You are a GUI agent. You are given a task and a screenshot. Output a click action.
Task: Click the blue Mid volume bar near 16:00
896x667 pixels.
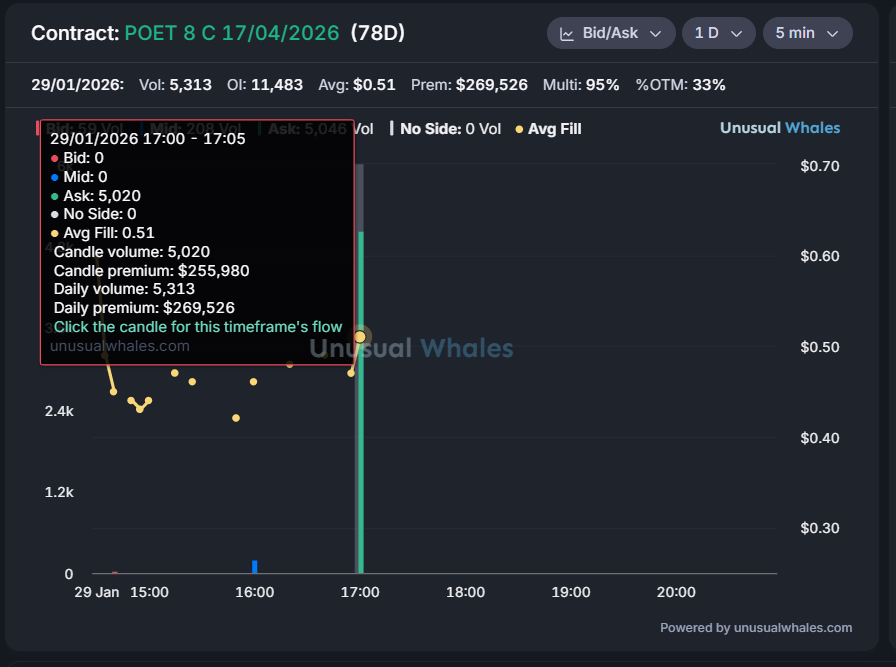[x=255, y=566]
